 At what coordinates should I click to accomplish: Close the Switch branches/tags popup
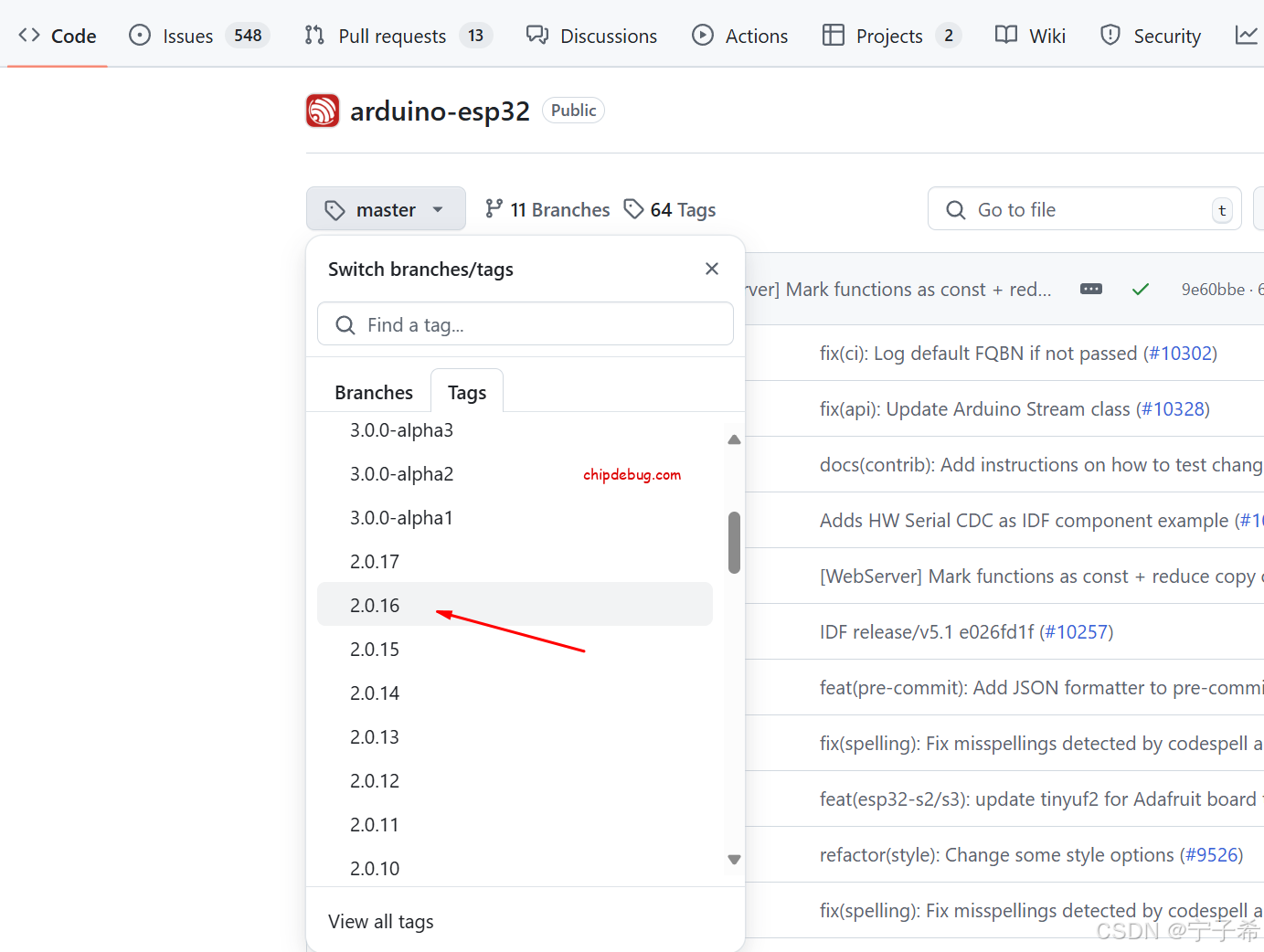point(712,269)
